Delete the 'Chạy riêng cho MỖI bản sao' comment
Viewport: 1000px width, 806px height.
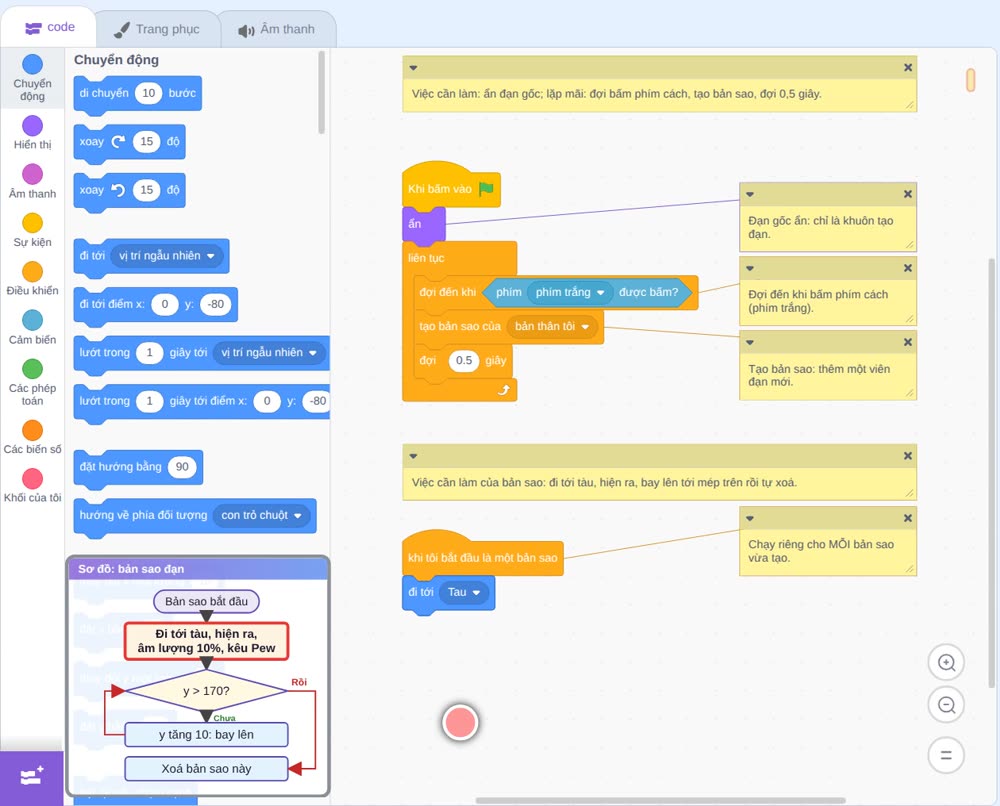pyautogui.click(x=908, y=518)
